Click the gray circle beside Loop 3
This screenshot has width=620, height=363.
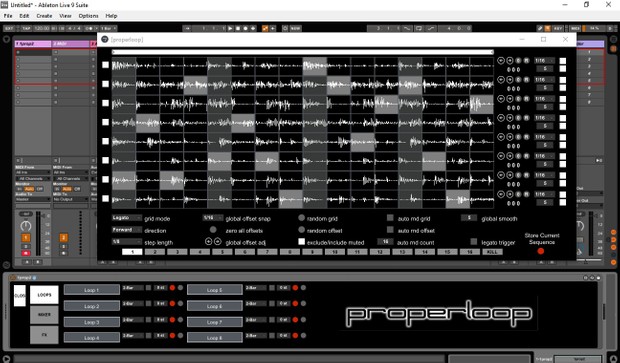[180, 320]
